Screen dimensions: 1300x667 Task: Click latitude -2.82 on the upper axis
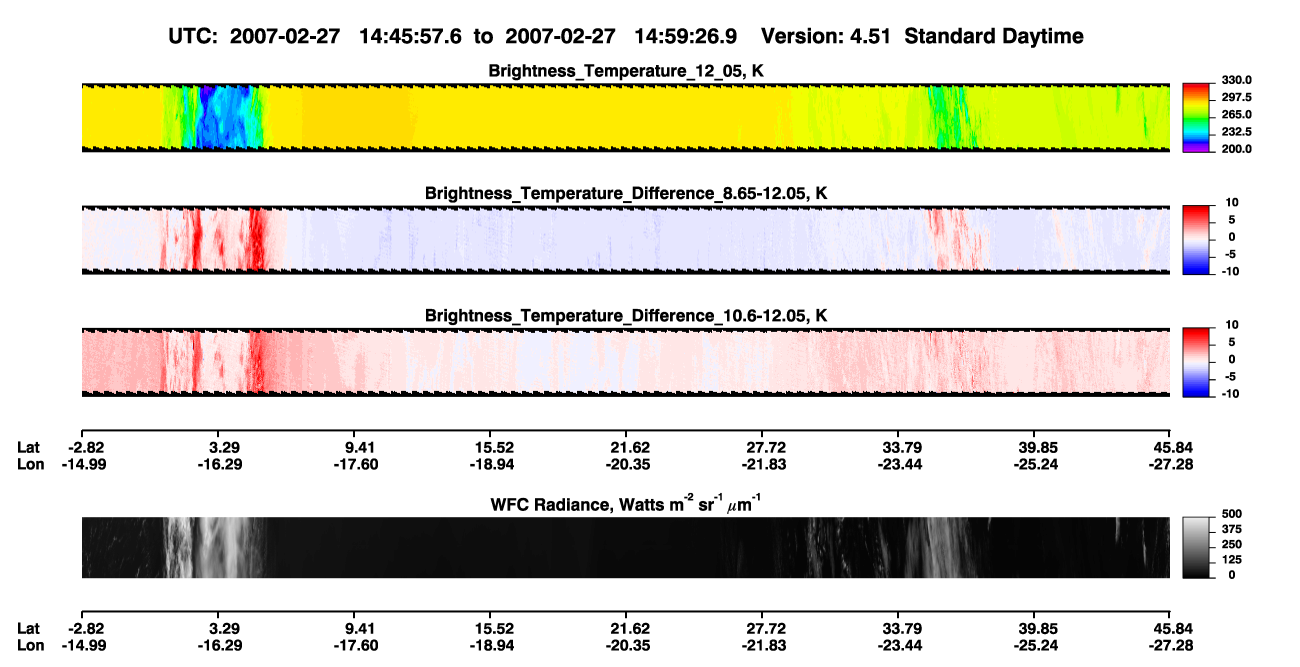[x=86, y=447]
